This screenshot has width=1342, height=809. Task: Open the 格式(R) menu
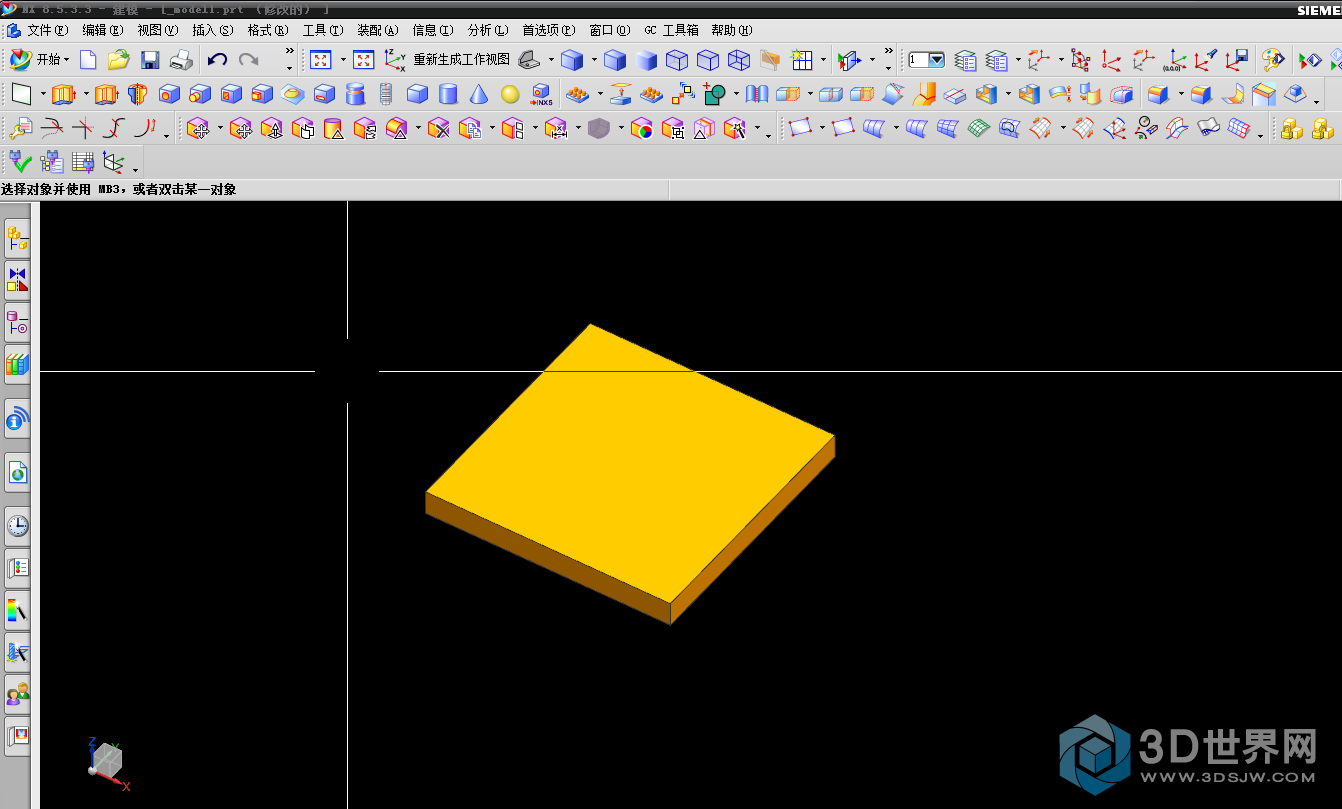267,30
